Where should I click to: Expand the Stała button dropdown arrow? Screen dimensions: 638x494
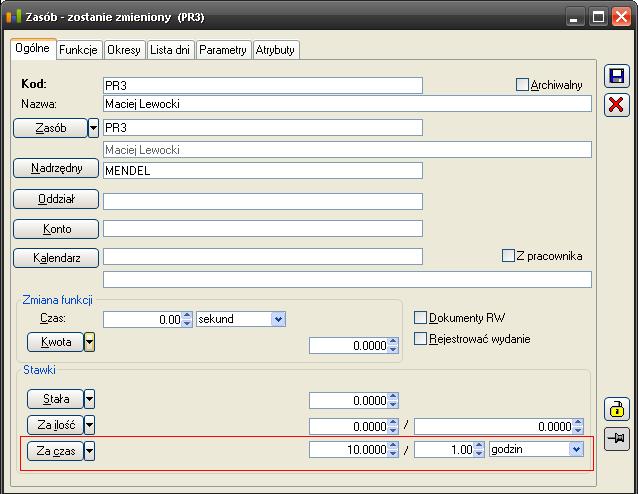tap(89, 399)
